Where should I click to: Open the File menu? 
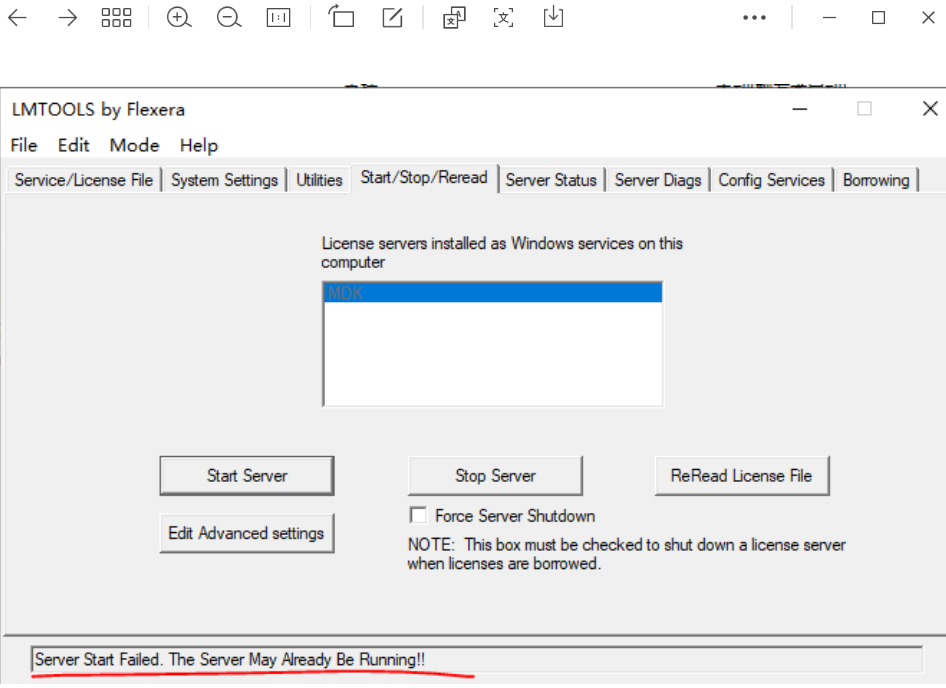(24, 145)
